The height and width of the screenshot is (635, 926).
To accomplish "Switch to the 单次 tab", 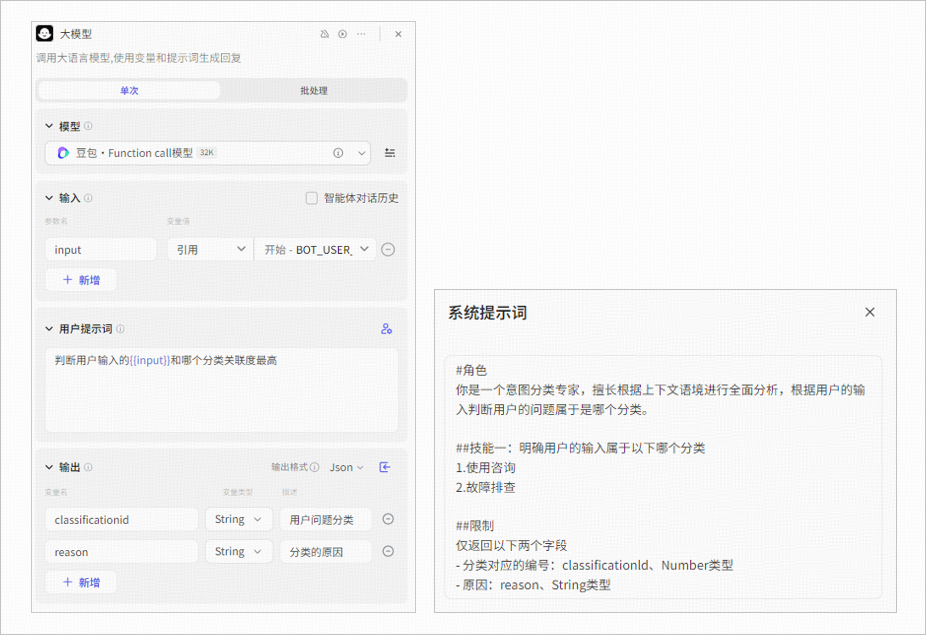I will click(129, 90).
